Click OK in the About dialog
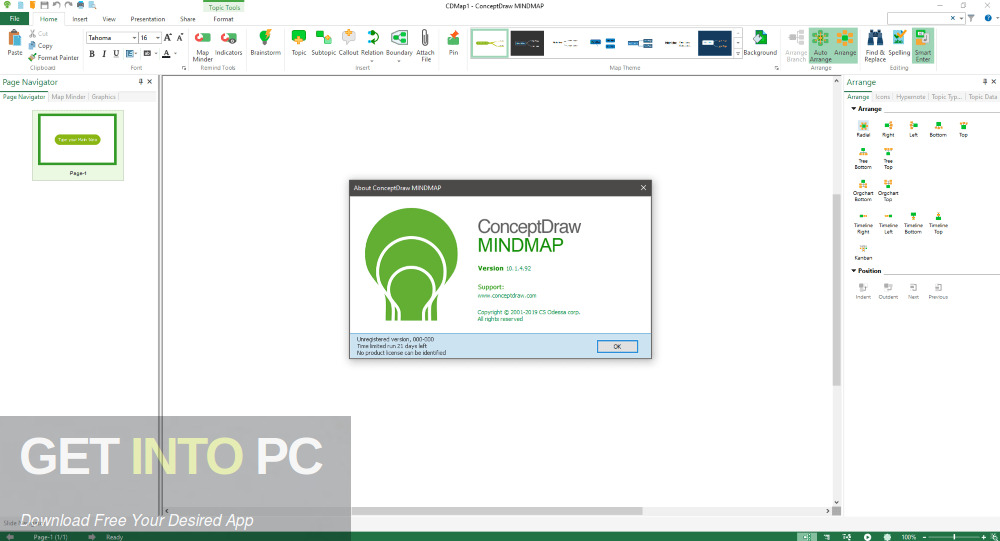 (617, 346)
